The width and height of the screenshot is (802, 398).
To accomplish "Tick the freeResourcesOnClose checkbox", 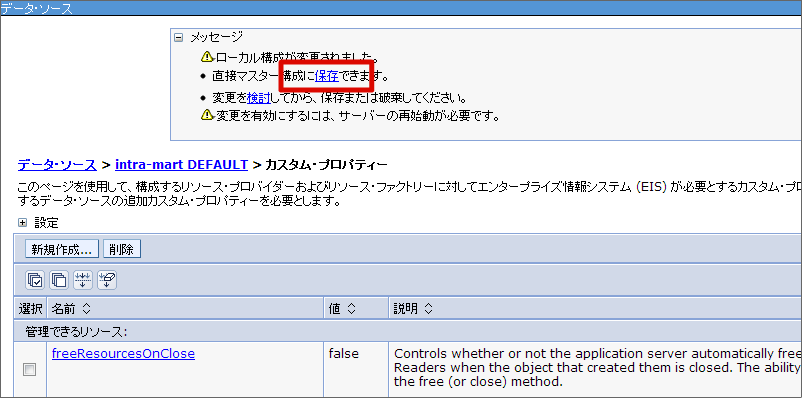I will coord(30,369).
